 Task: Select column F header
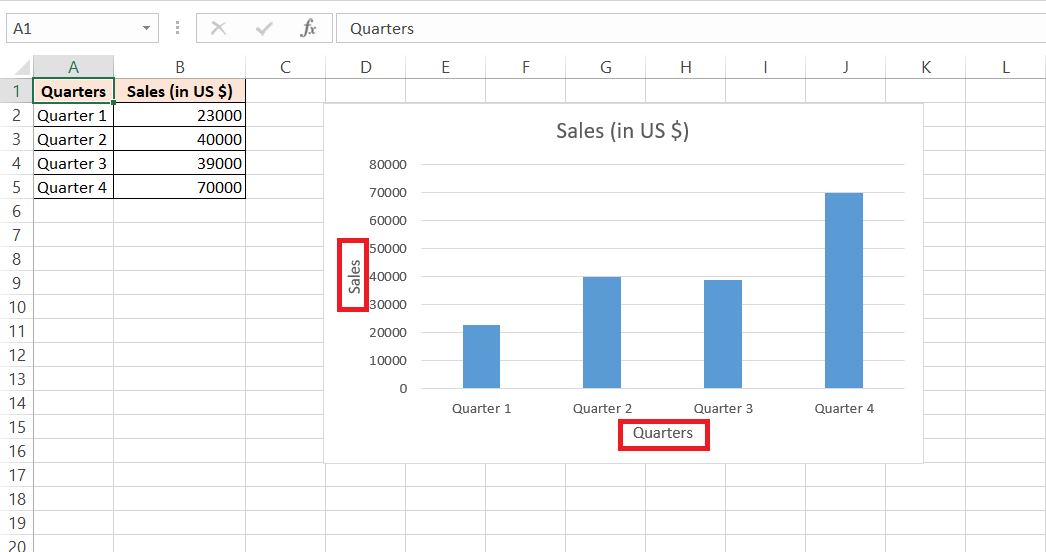526,67
